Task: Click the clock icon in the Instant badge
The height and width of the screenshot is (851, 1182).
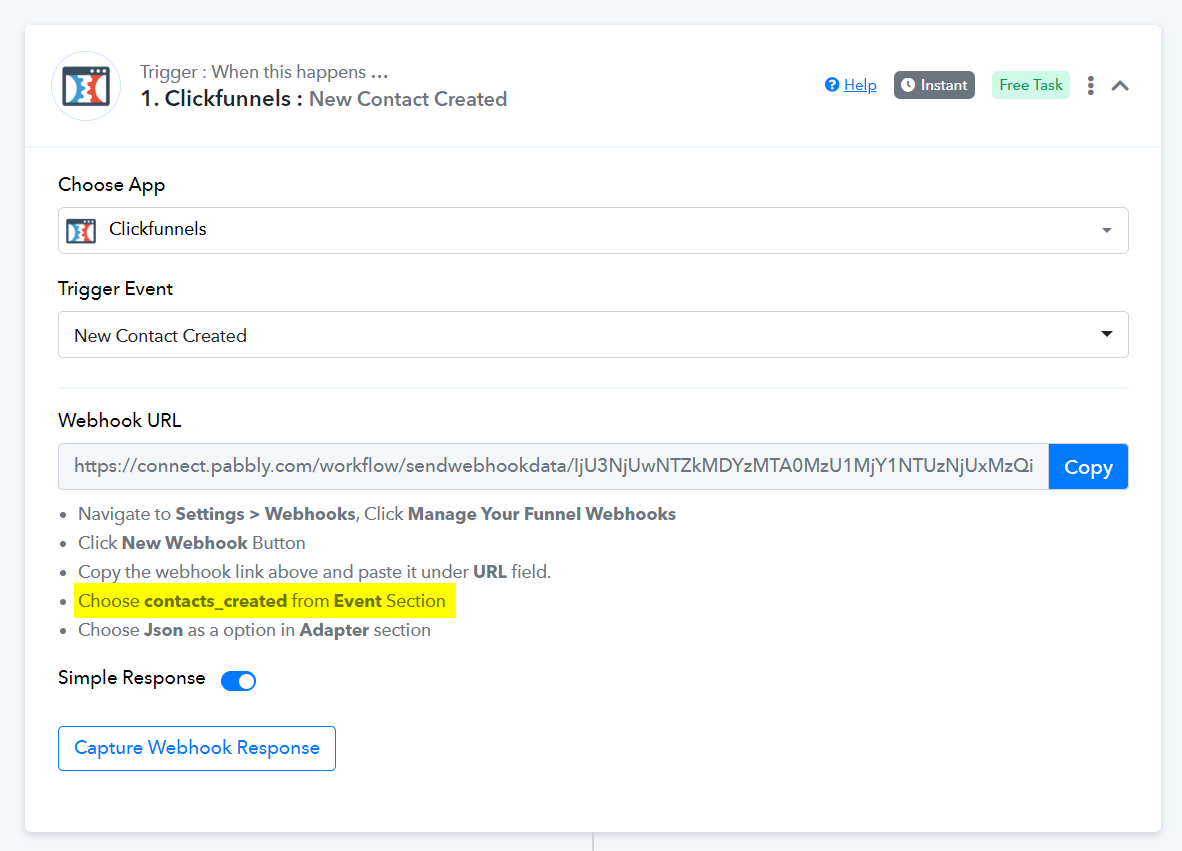Action: pos(908,85)
